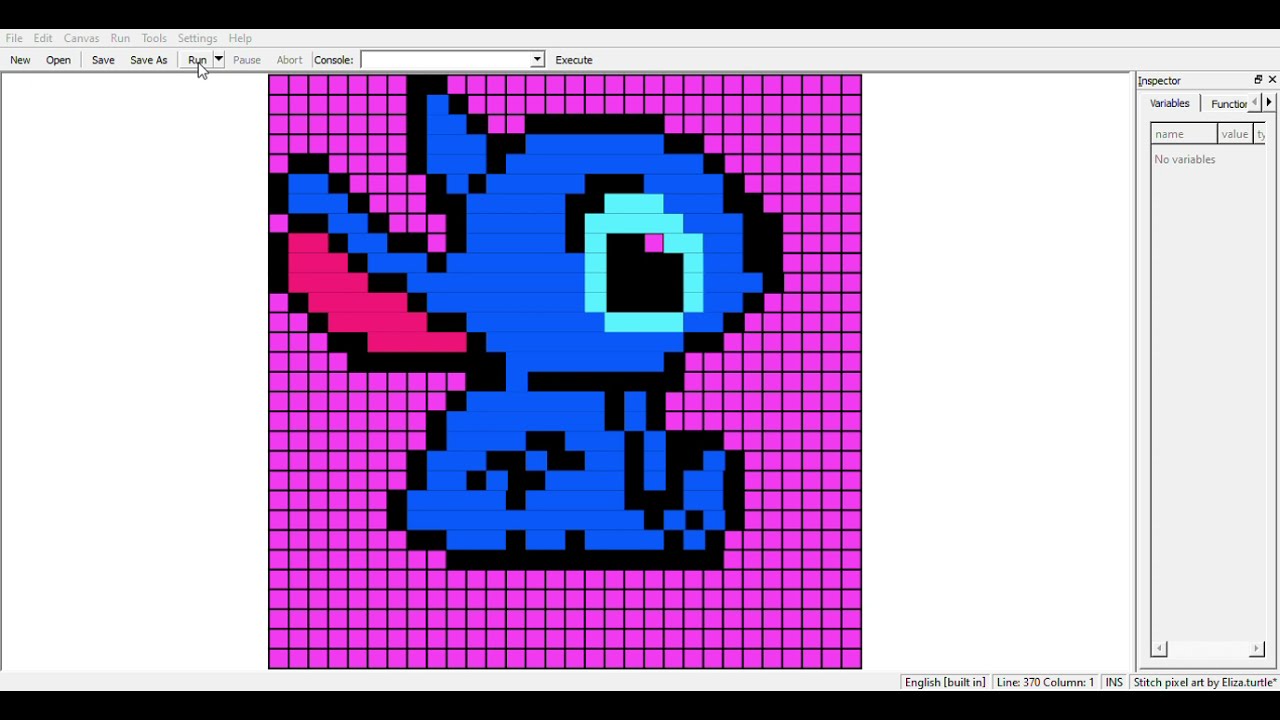Viewport: 1280px width, 720px height.
Task: Open the Tools menu
Action: 154,38
